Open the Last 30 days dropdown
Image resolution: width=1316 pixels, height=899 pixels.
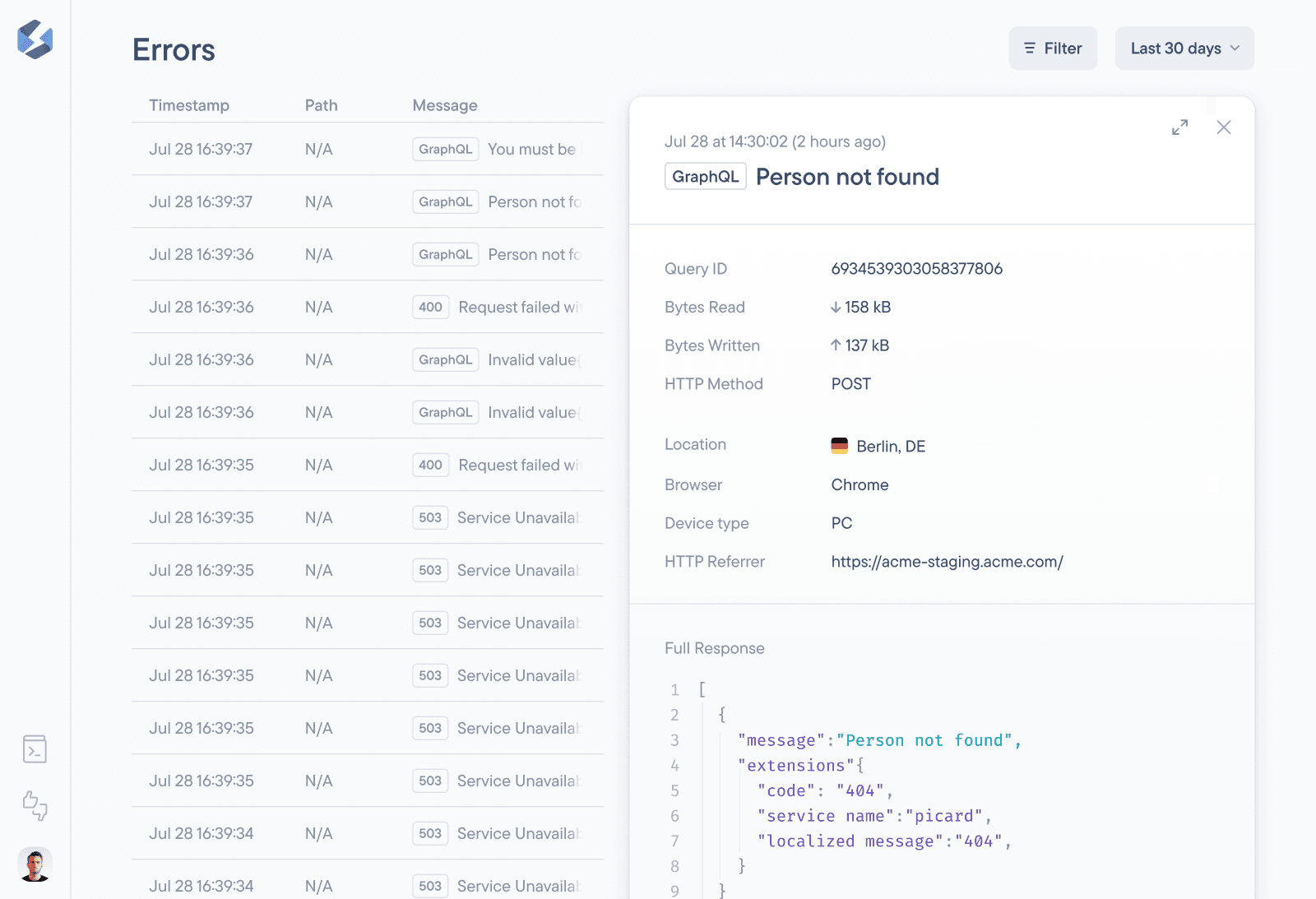click(1184, 49)
